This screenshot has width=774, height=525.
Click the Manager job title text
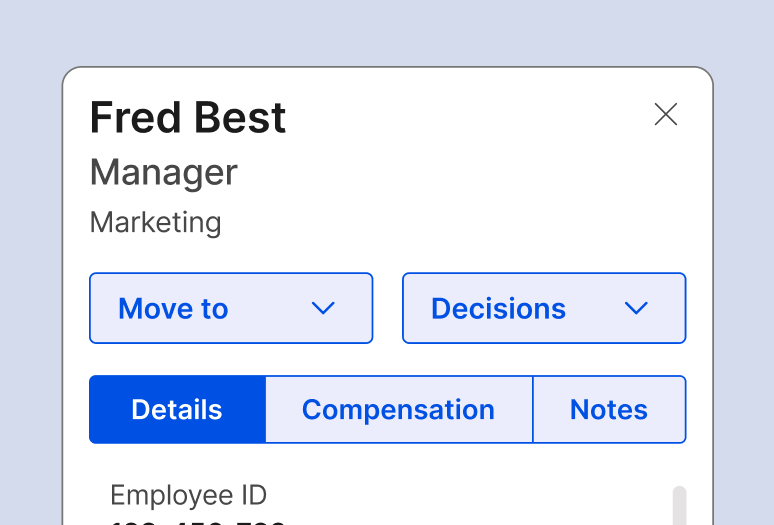coord(164,173)
